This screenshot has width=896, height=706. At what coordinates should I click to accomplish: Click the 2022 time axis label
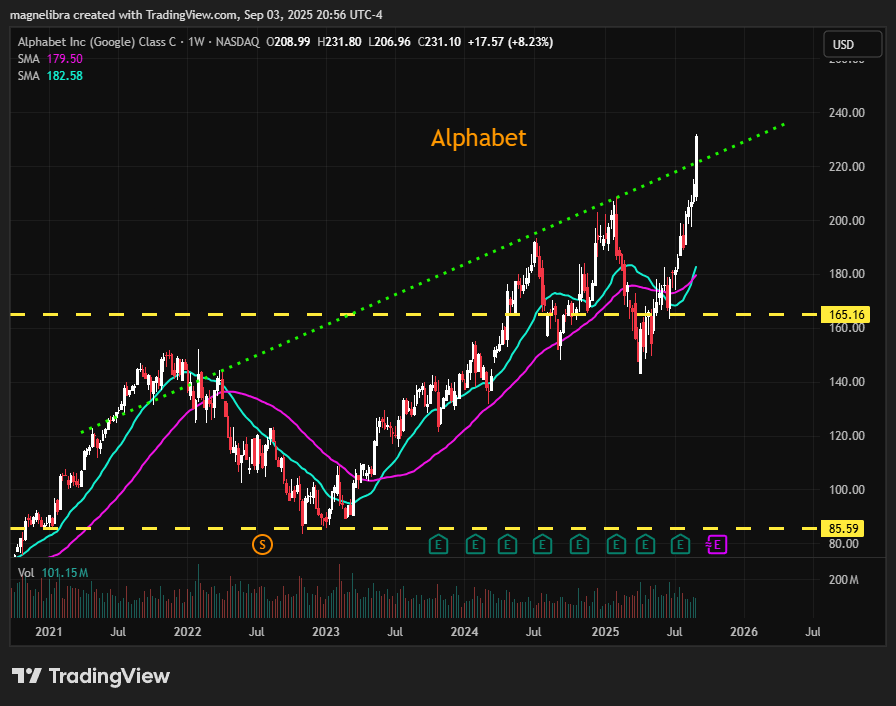pos(187,632)
